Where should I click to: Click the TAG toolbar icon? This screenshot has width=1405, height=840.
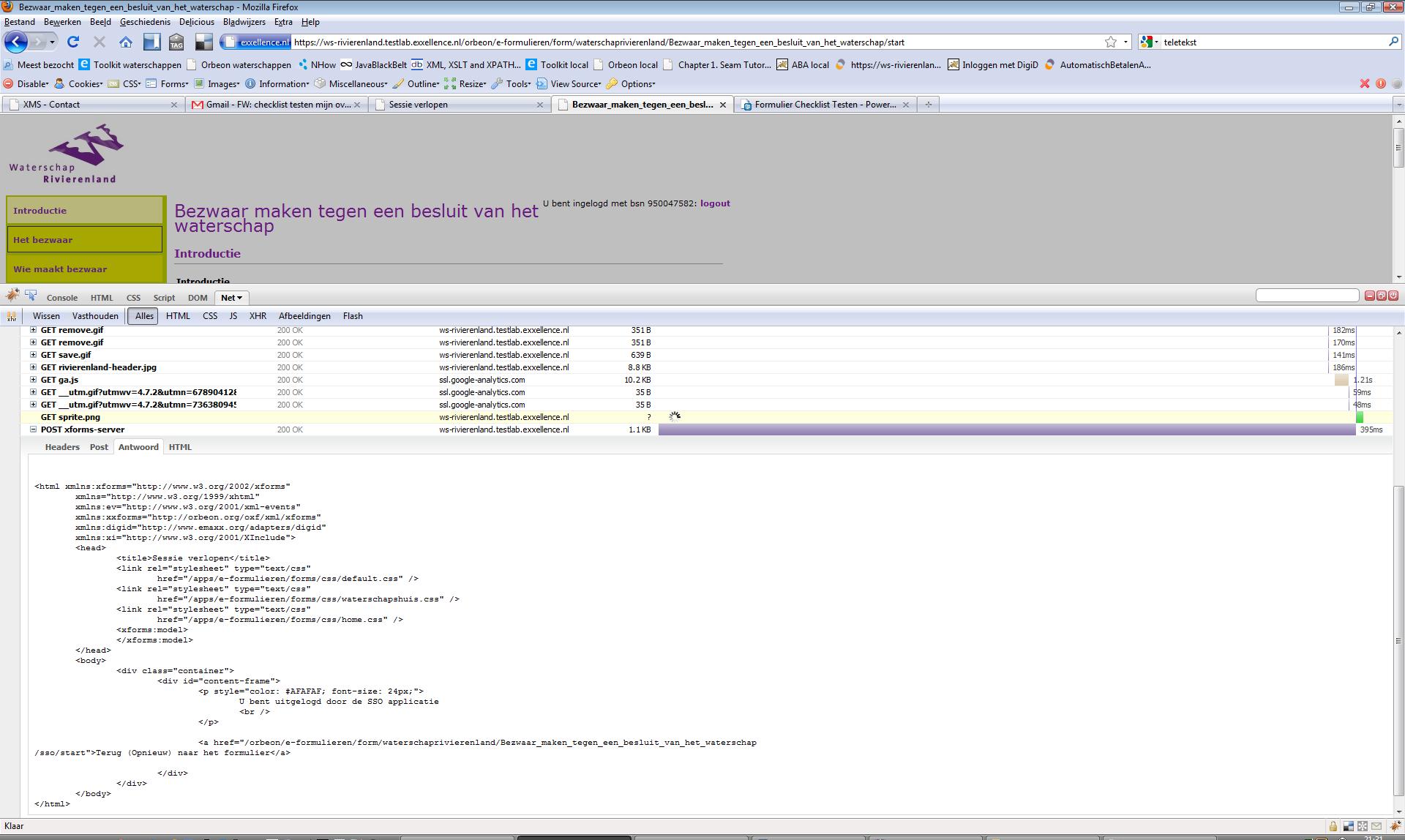click(x=176, y=42)
